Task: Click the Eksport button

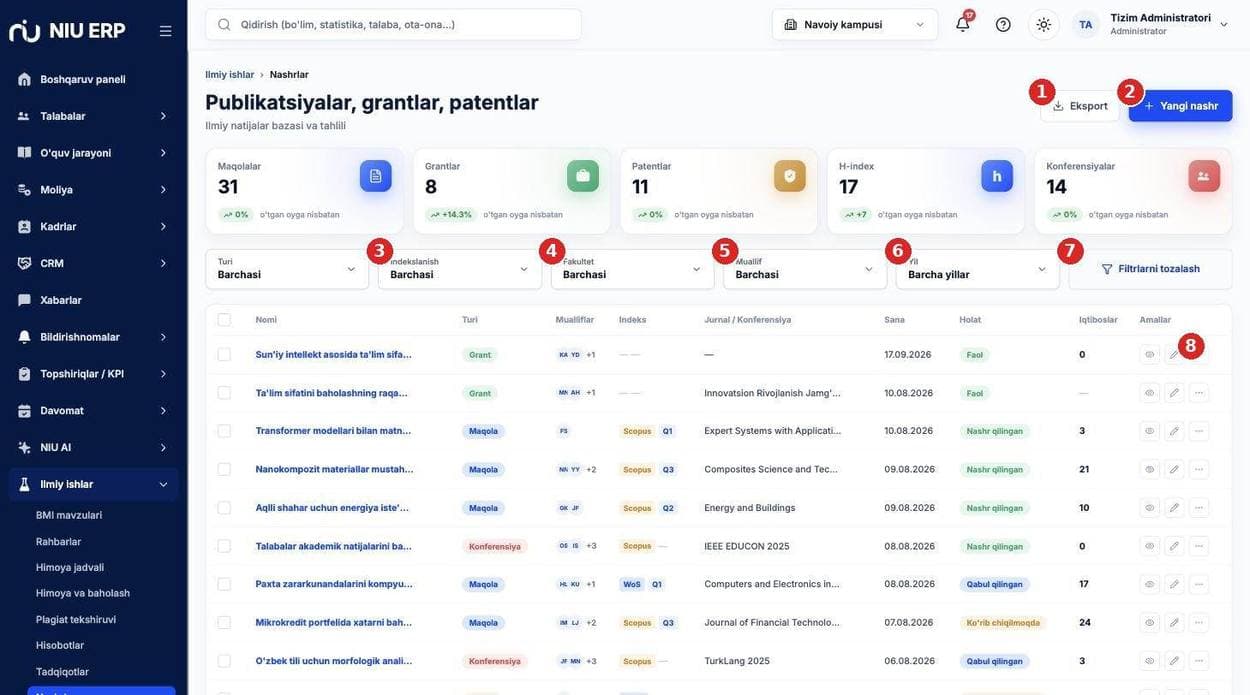Action: click(x=1080, y=106)
